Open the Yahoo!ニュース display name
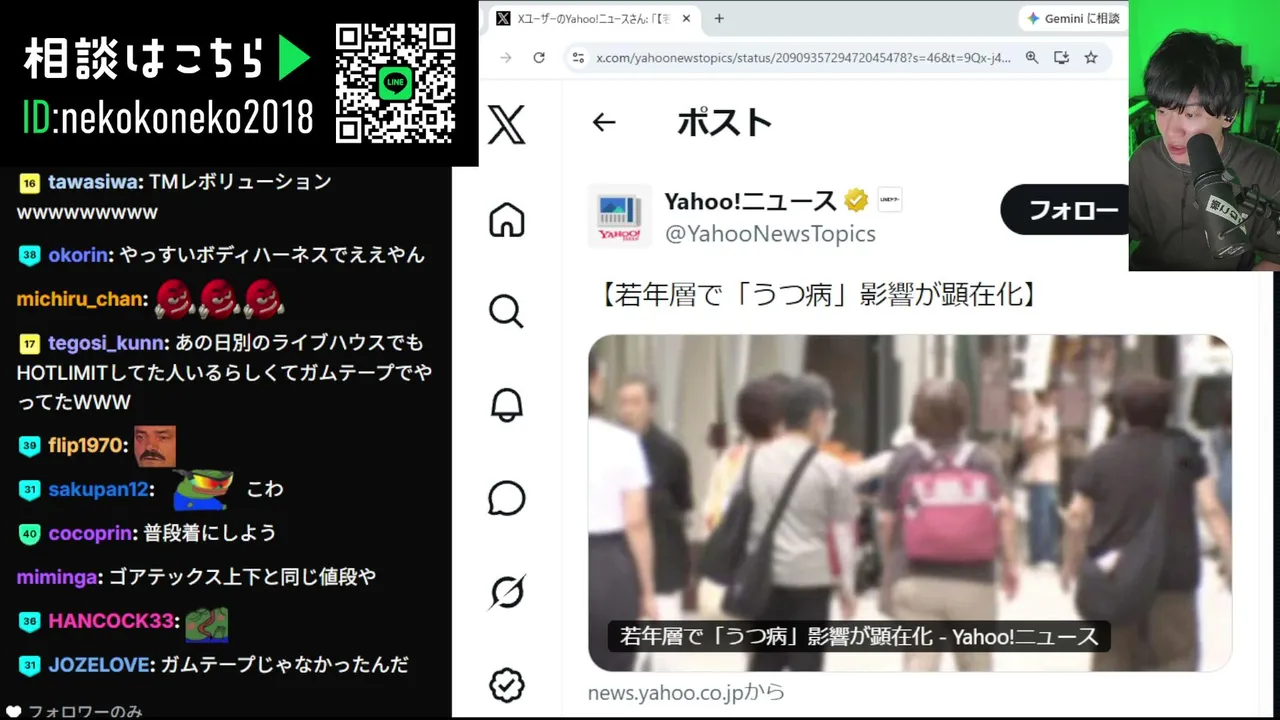 750,201
